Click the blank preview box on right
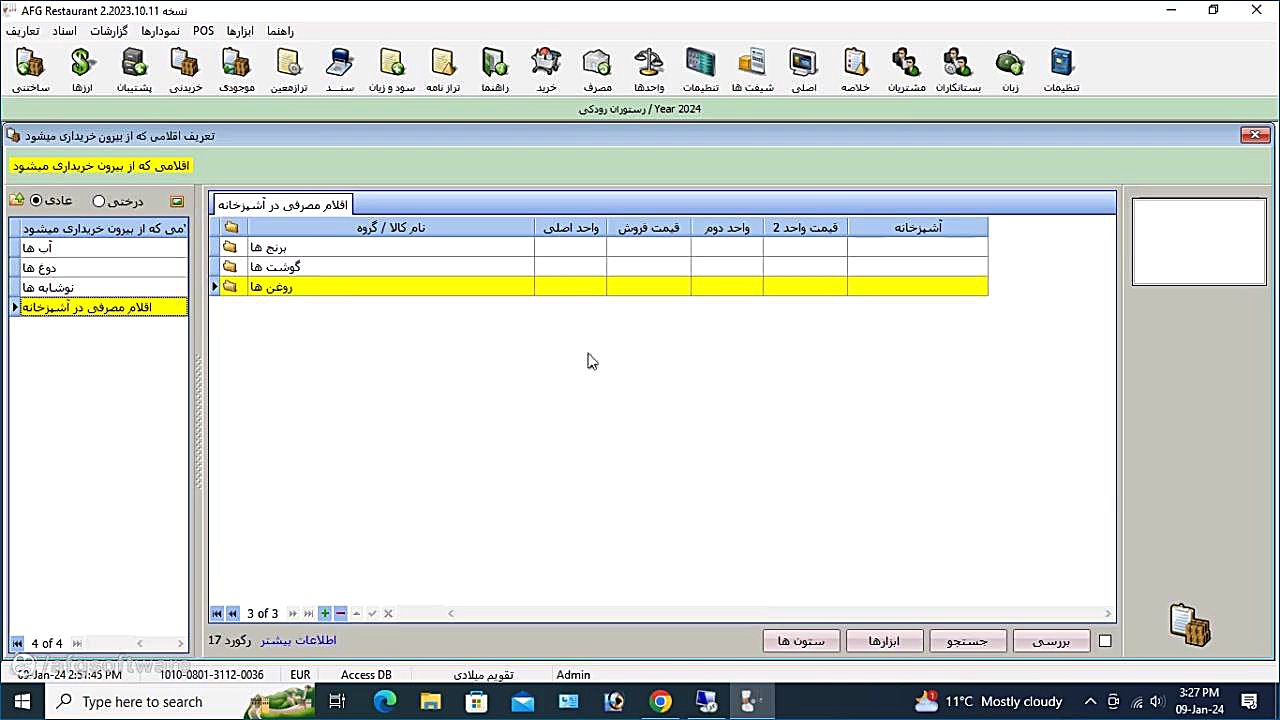The height and width of the screenshot is (720, 1280). point(1199,242)
